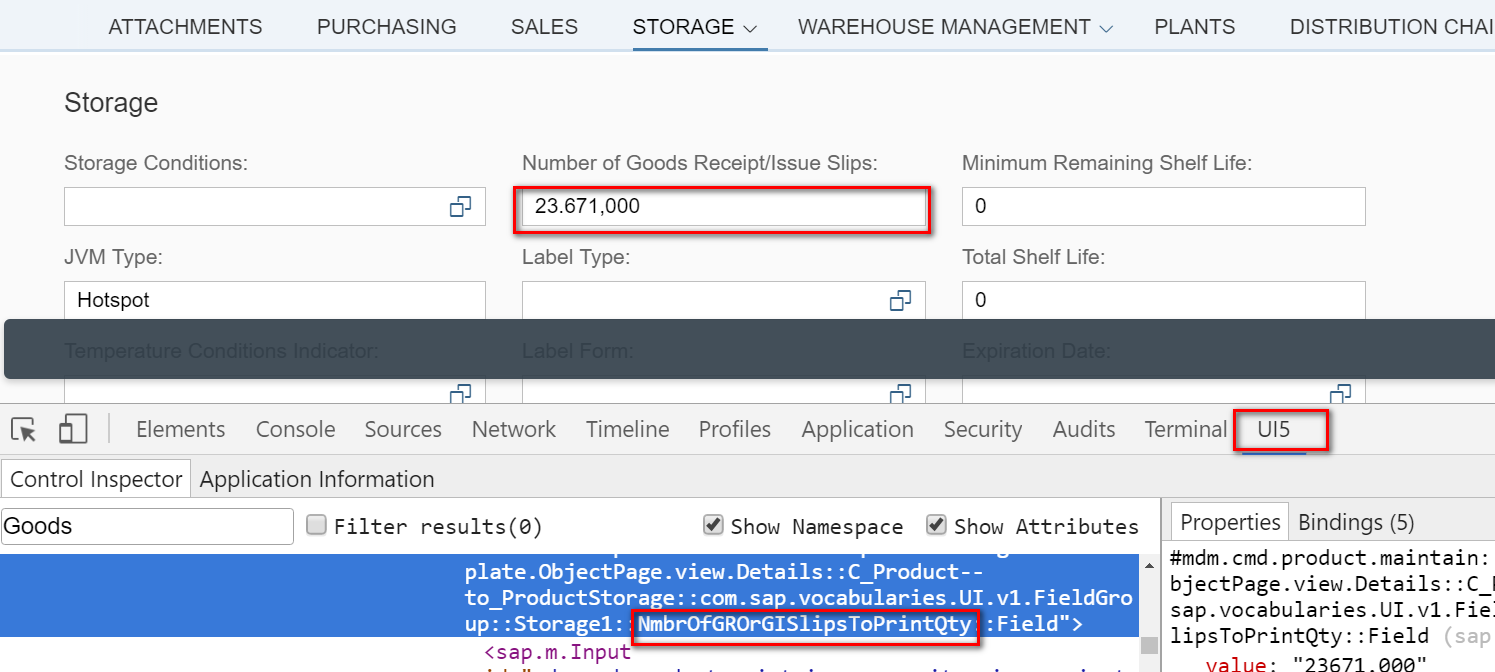Image resolution: width=1495 pixels, height=672 pixels.
Task: Select the UI5 devtools tab
Action: 1274,429
